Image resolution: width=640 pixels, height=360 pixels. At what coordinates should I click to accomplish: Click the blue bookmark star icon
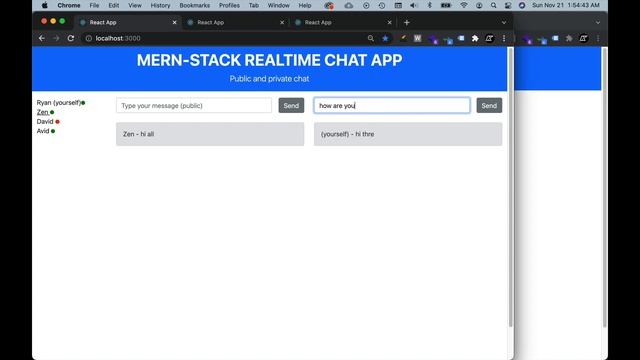(x=385, y=38)
